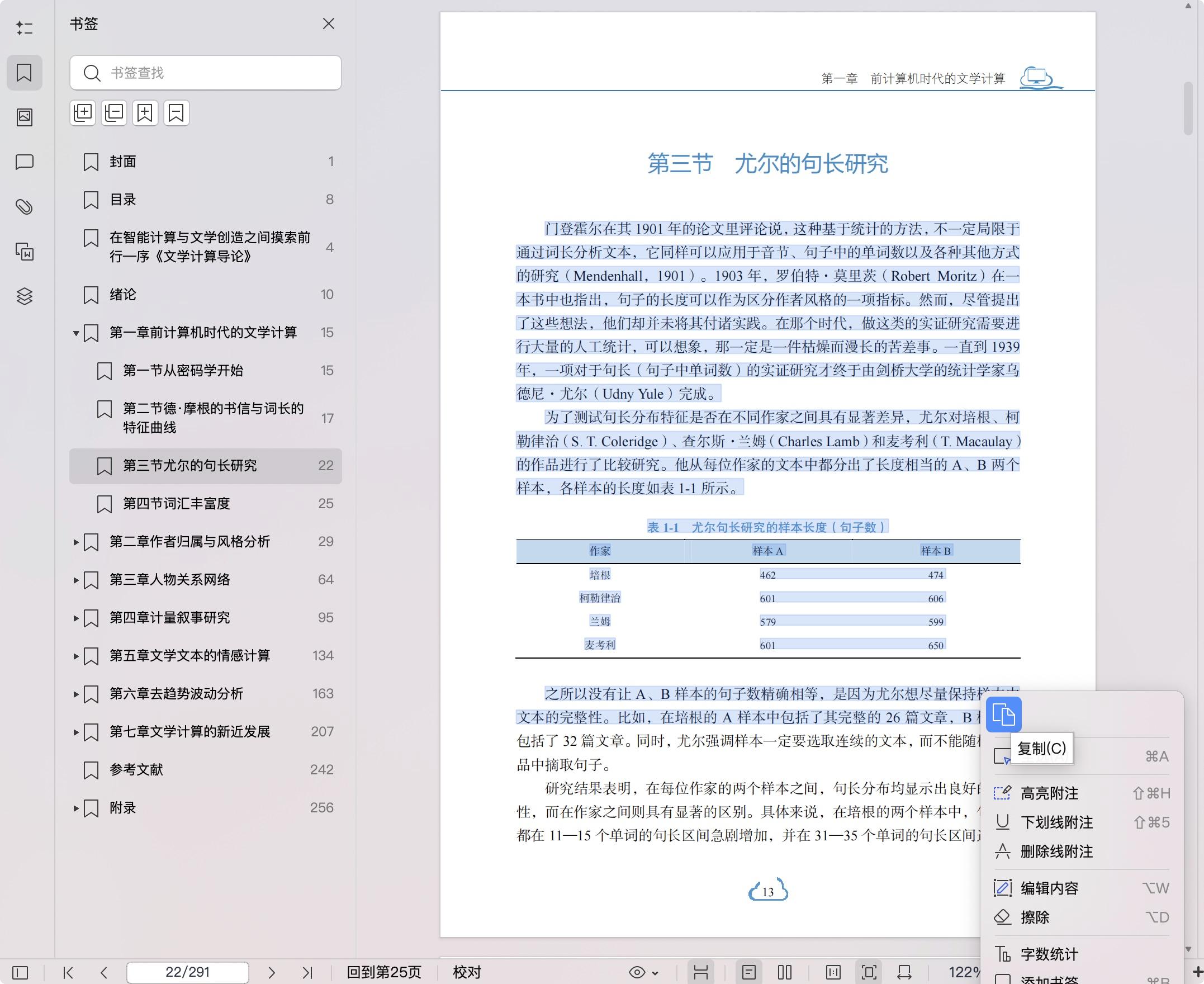Click the scrollbar down arrow
The width and height of the screenshot is (1204, 984).
(1188, 949)
